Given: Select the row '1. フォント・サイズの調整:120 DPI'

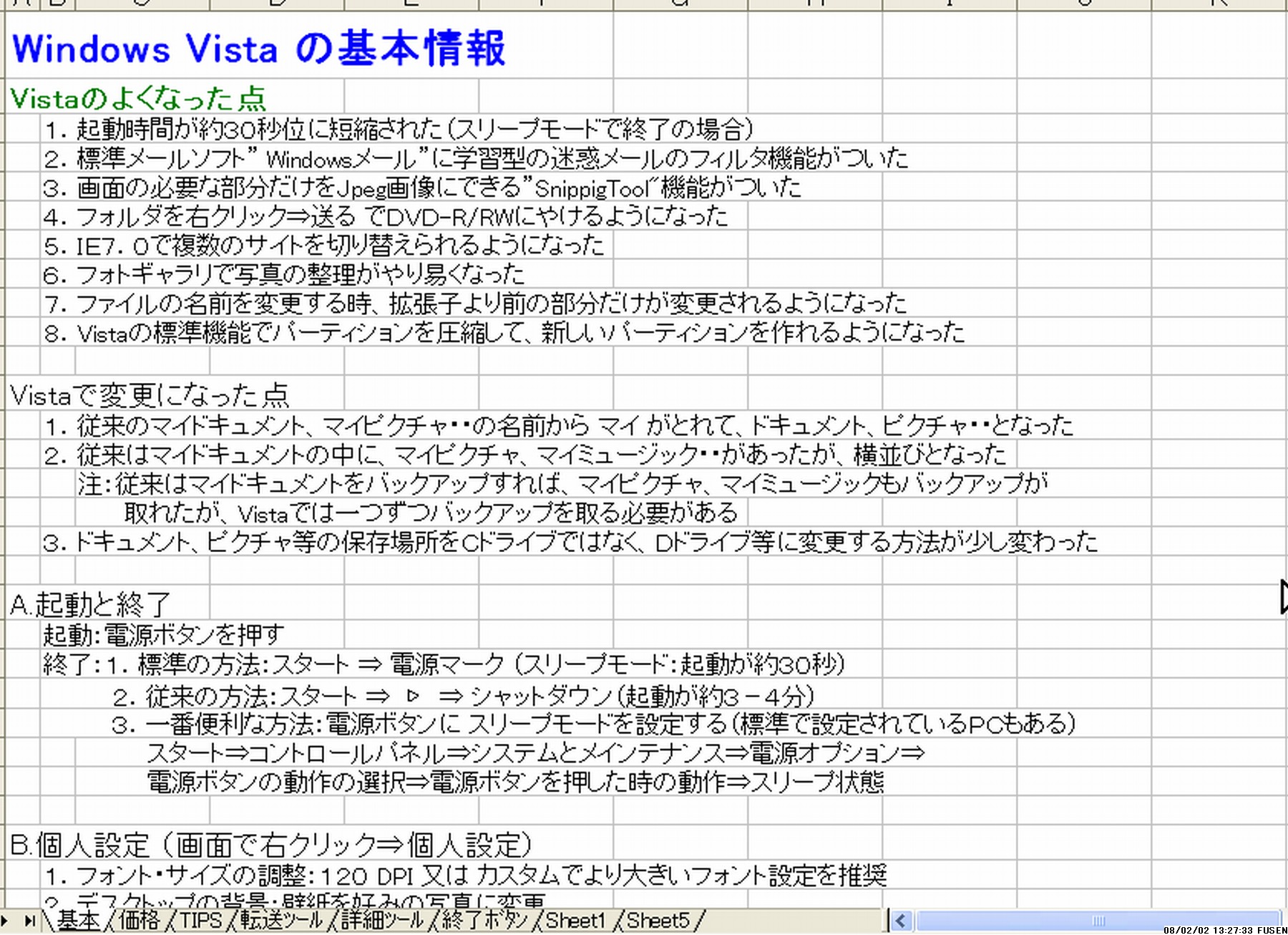Looking at the screenshot, I should tap(465, 875).
